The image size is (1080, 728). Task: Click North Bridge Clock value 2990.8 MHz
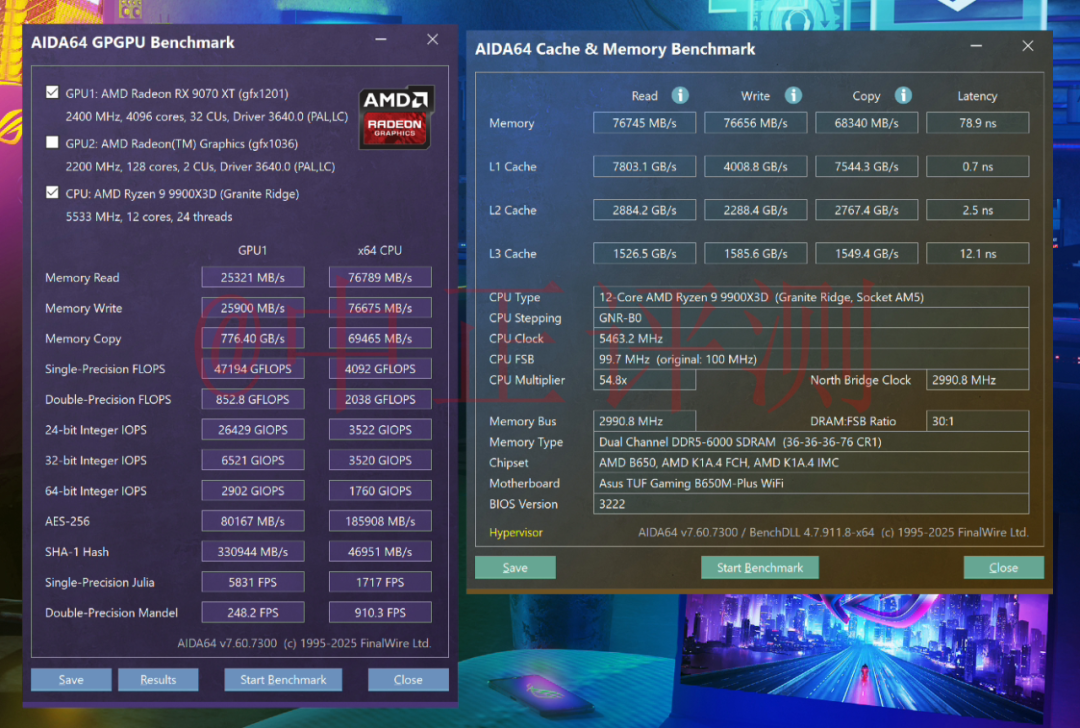[x=978, y=379]
